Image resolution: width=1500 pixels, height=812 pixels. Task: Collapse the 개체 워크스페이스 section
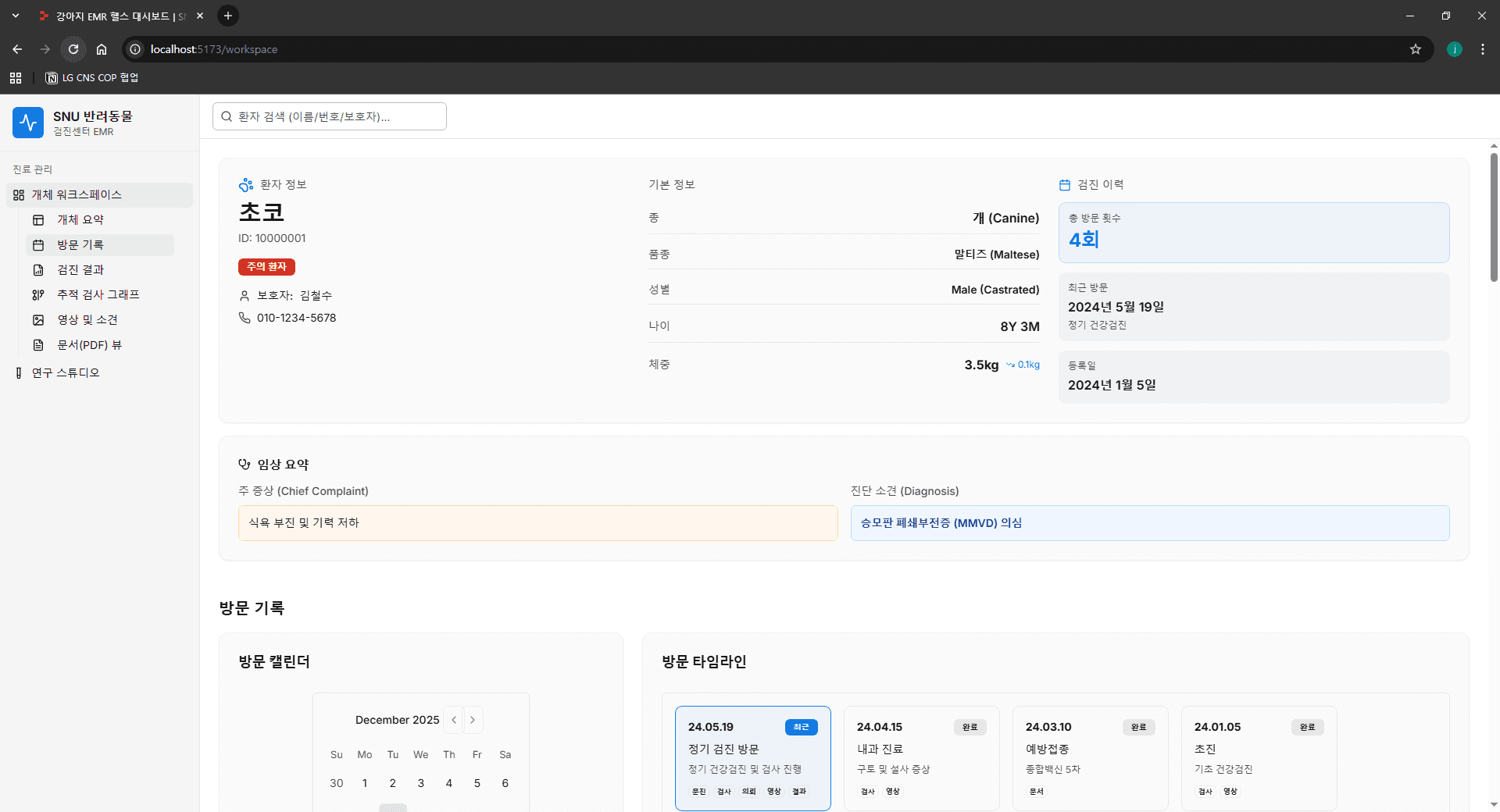[x=77, y=195]
